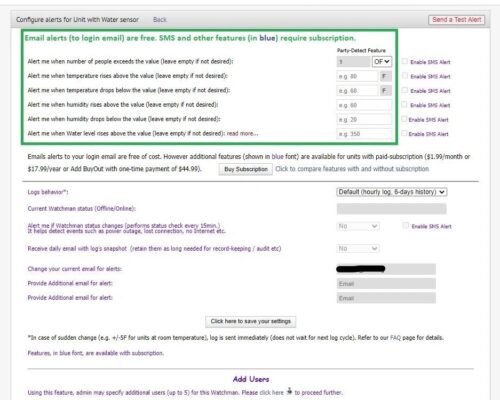Image resolution: width=500 pixels, height=400 pixels.
Task: Click the hand icon after 'click here'
Action: 289,391
